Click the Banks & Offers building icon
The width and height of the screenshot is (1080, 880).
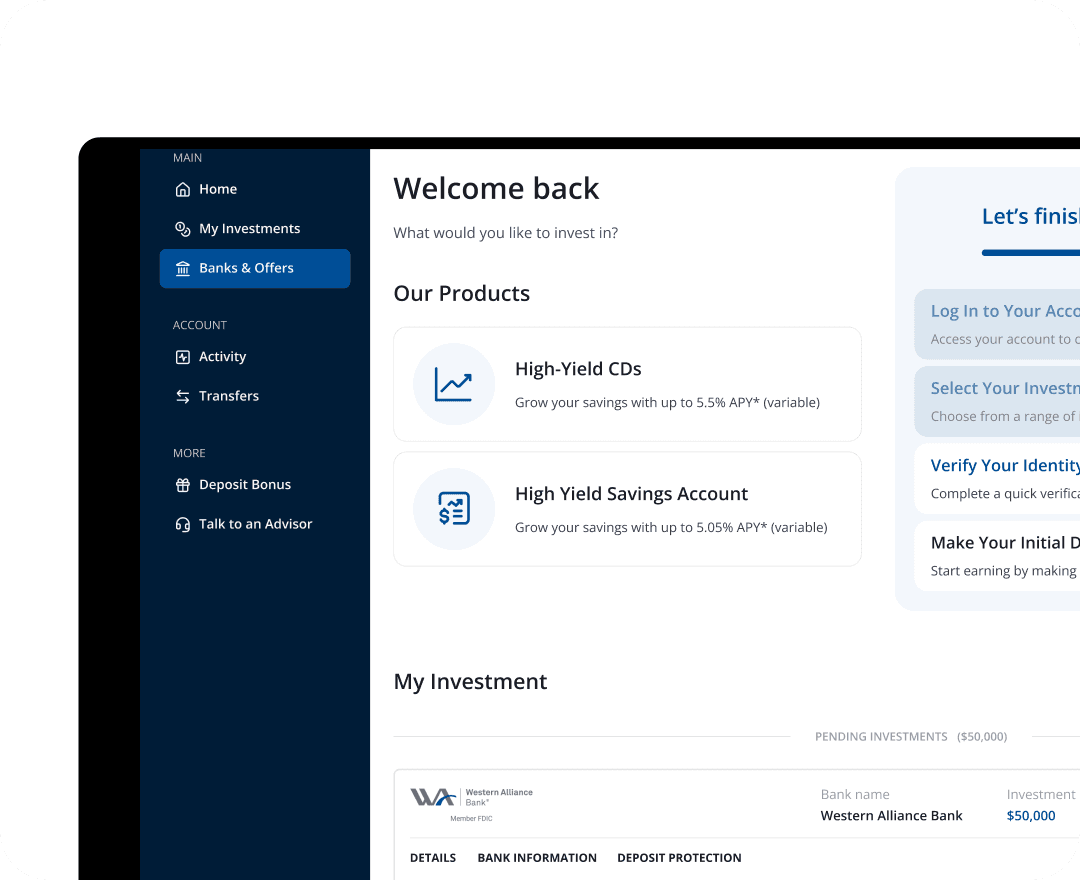[x=182, y=268]
